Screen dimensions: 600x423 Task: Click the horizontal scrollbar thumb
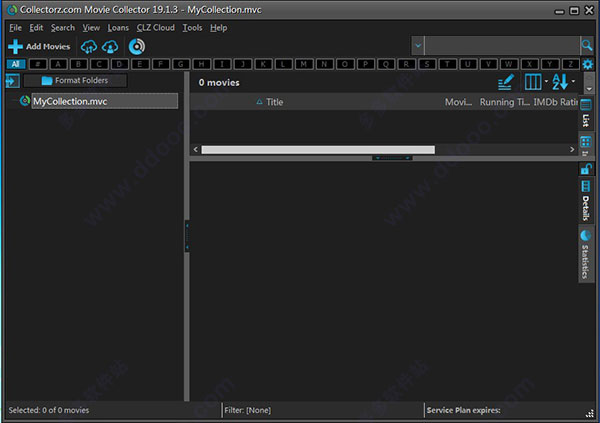tap(318, 149)
